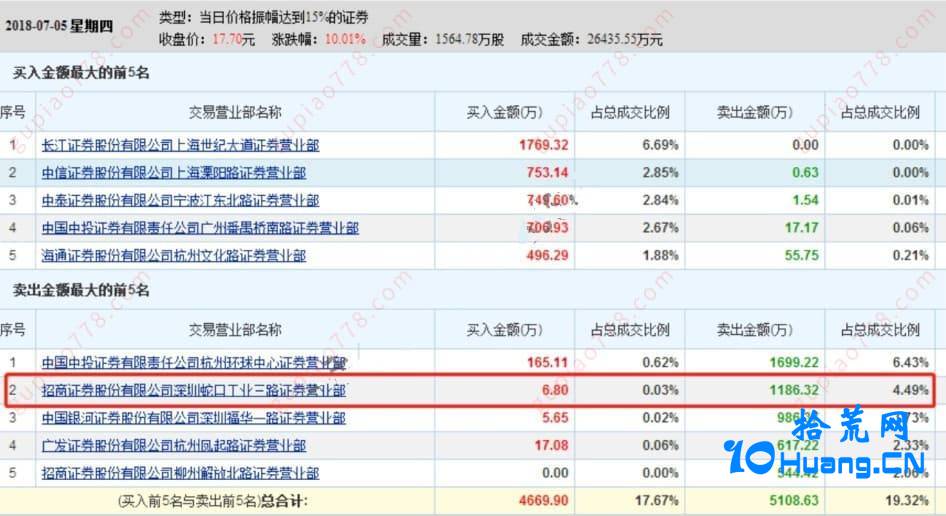
Task: Select ratio value 2.67%
Action: [661, 228]
